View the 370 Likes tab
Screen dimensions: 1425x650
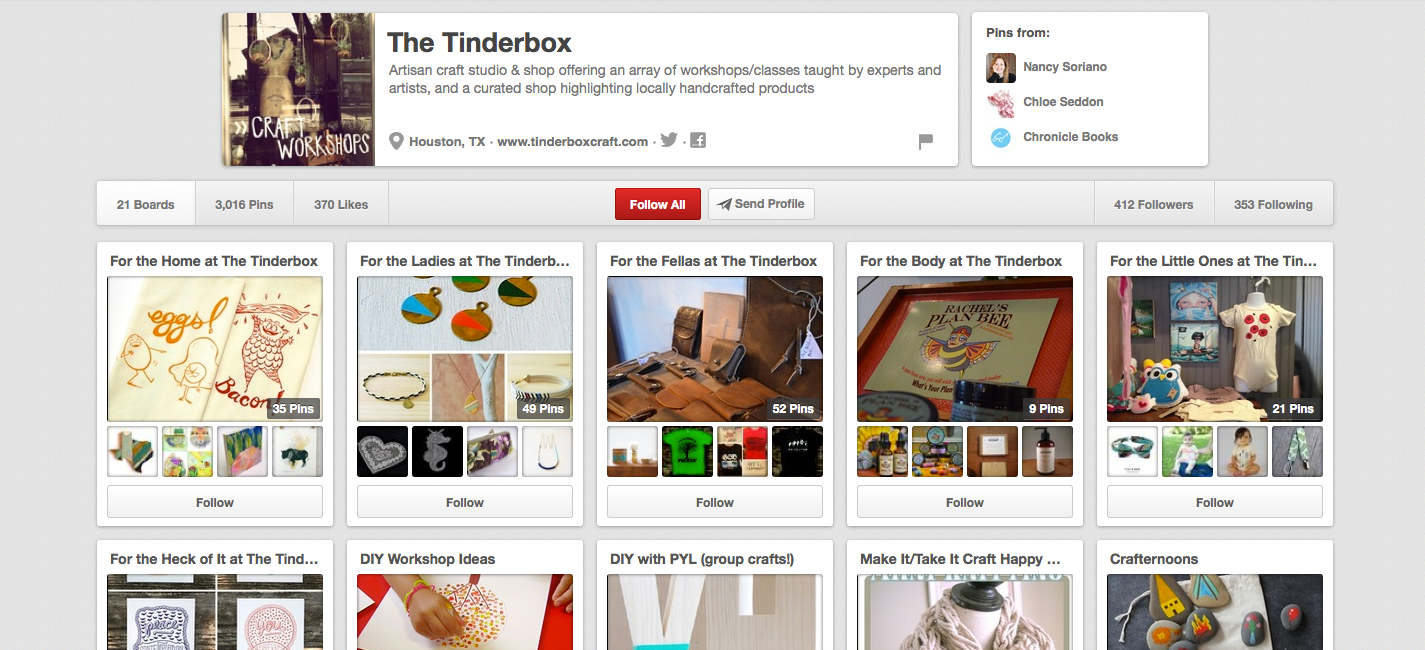341,204
